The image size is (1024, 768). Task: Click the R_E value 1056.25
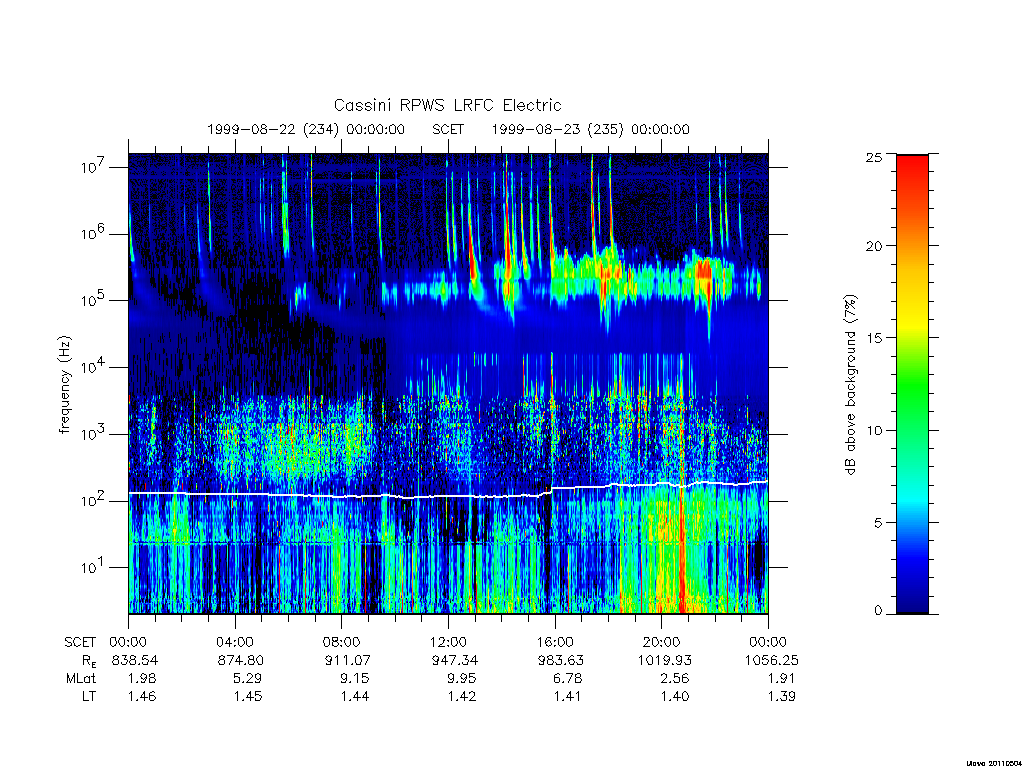click(x=771, y=660)
